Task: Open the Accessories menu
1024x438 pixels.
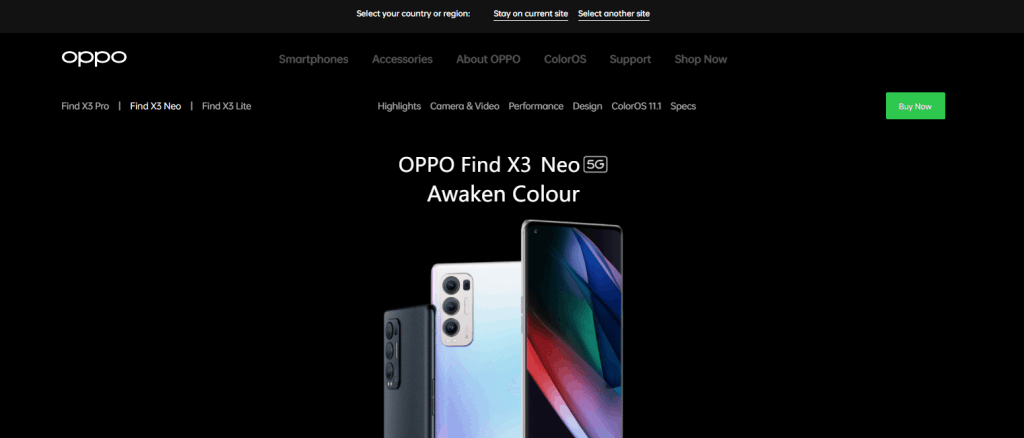Action: (402, 59)
